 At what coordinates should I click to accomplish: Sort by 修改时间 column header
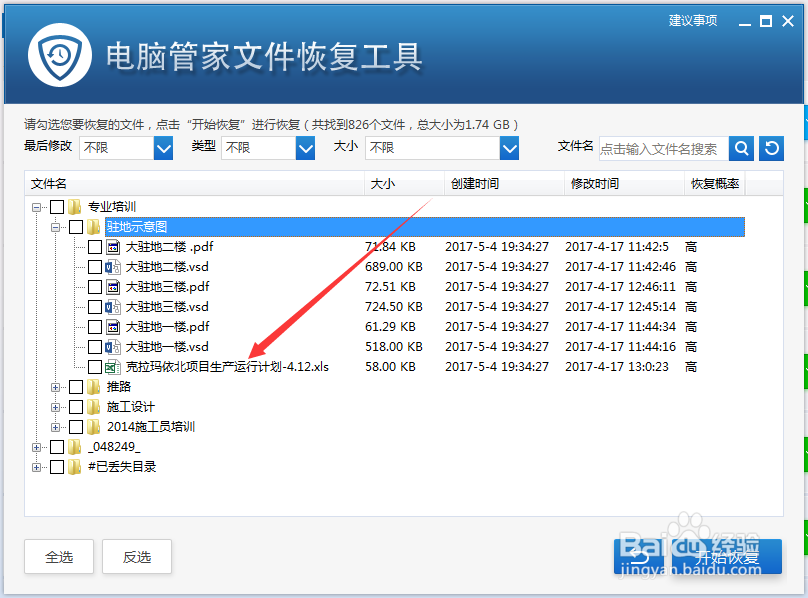625,184
